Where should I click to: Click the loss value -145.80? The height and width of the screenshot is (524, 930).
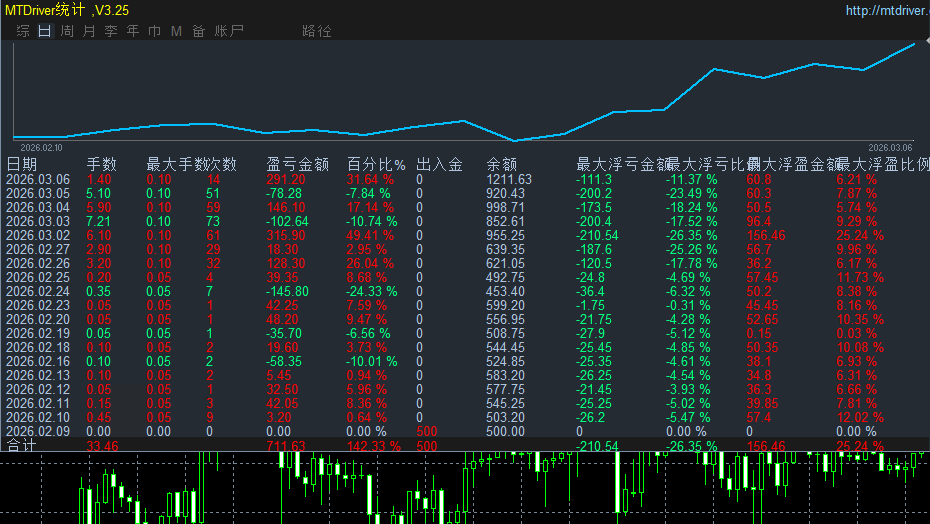(287, 291)
